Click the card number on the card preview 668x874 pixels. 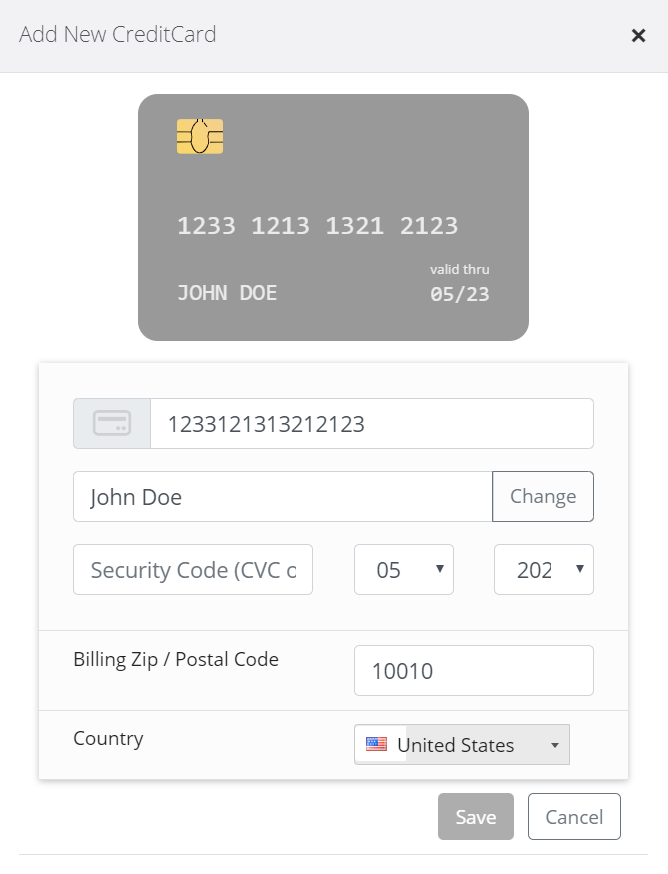point(317,226)
